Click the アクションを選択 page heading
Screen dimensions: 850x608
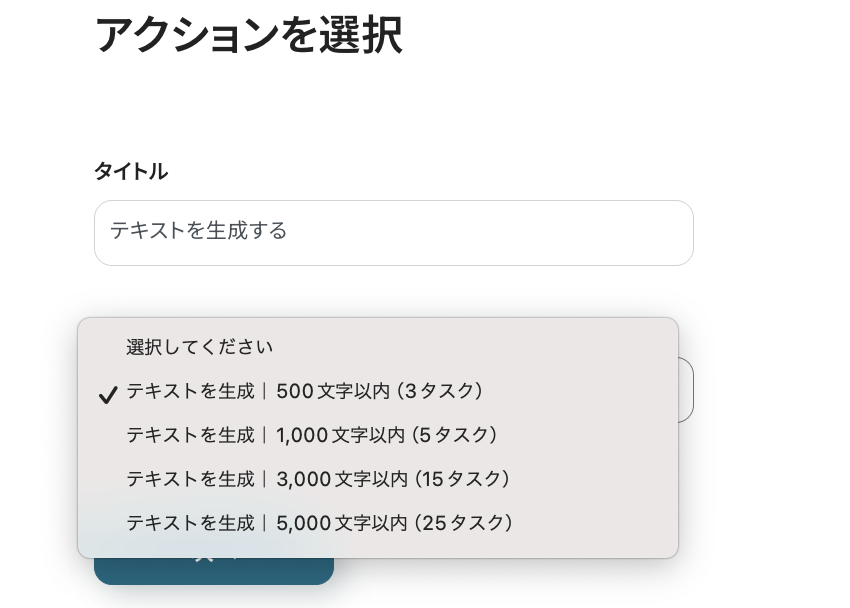pos(249,35)
